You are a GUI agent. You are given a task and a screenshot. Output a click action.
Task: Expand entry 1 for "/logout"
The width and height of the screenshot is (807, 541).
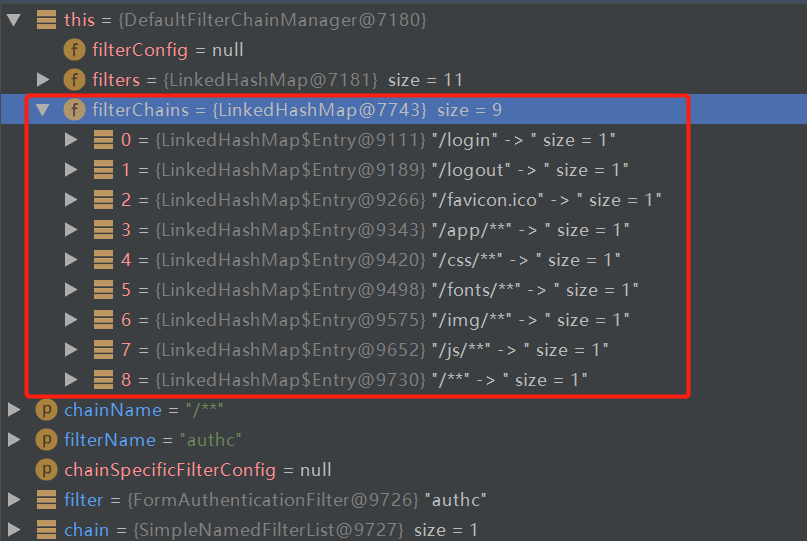click(71, 169)
